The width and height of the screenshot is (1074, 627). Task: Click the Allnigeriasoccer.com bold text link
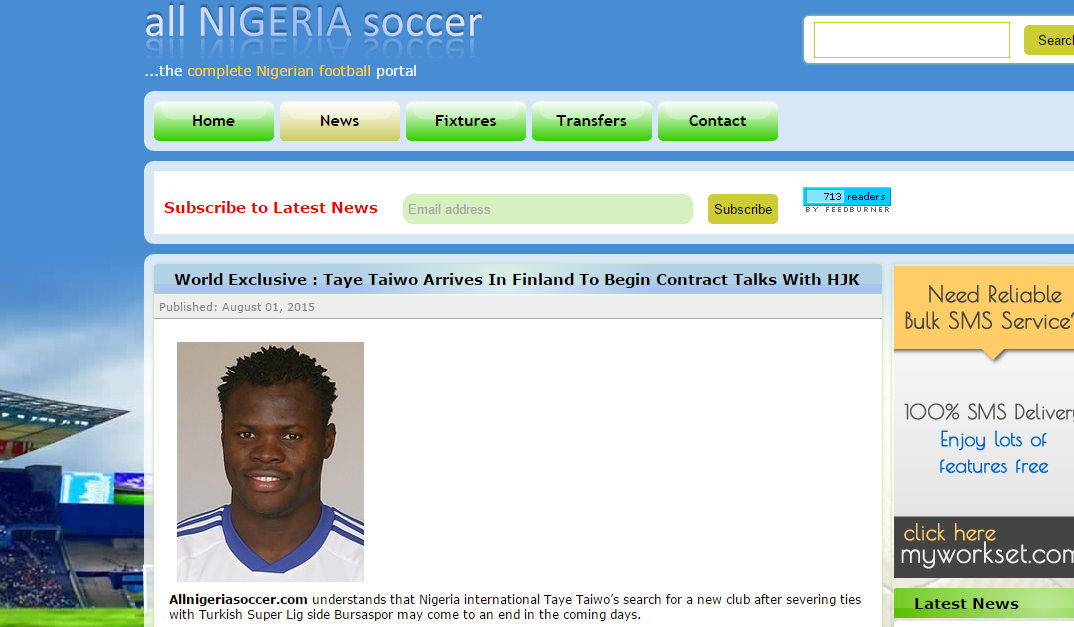(x=238, y=600)
